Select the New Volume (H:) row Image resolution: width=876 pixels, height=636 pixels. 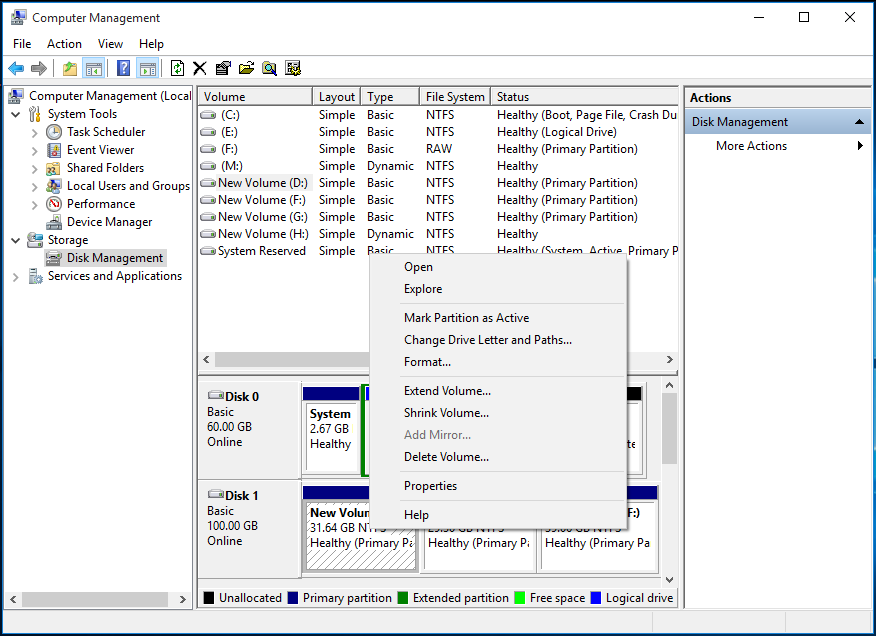[x=439, y=234]
